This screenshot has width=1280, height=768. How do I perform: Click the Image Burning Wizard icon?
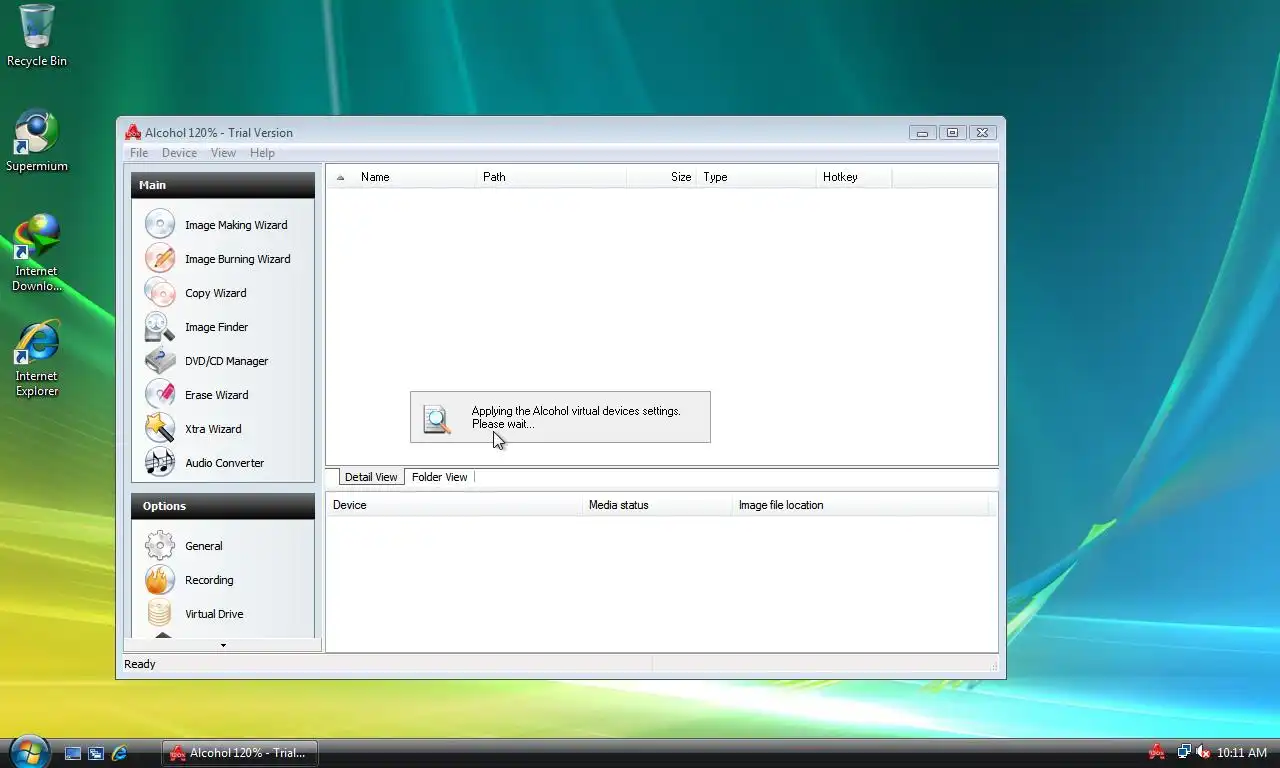click(160, 258)
